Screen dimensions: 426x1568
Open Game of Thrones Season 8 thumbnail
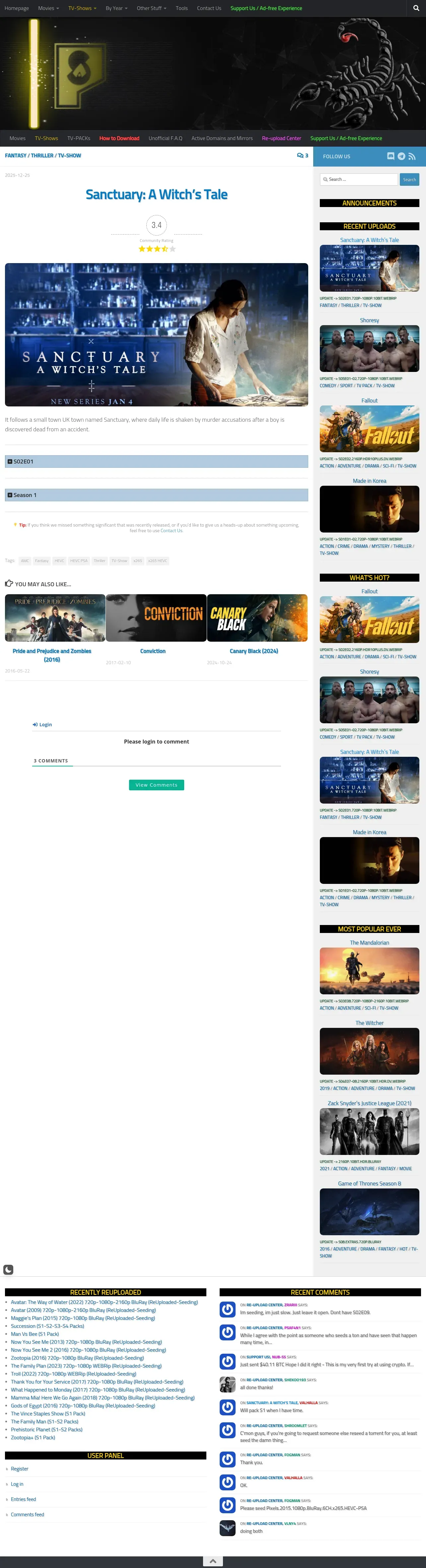tap(369, 1212)
